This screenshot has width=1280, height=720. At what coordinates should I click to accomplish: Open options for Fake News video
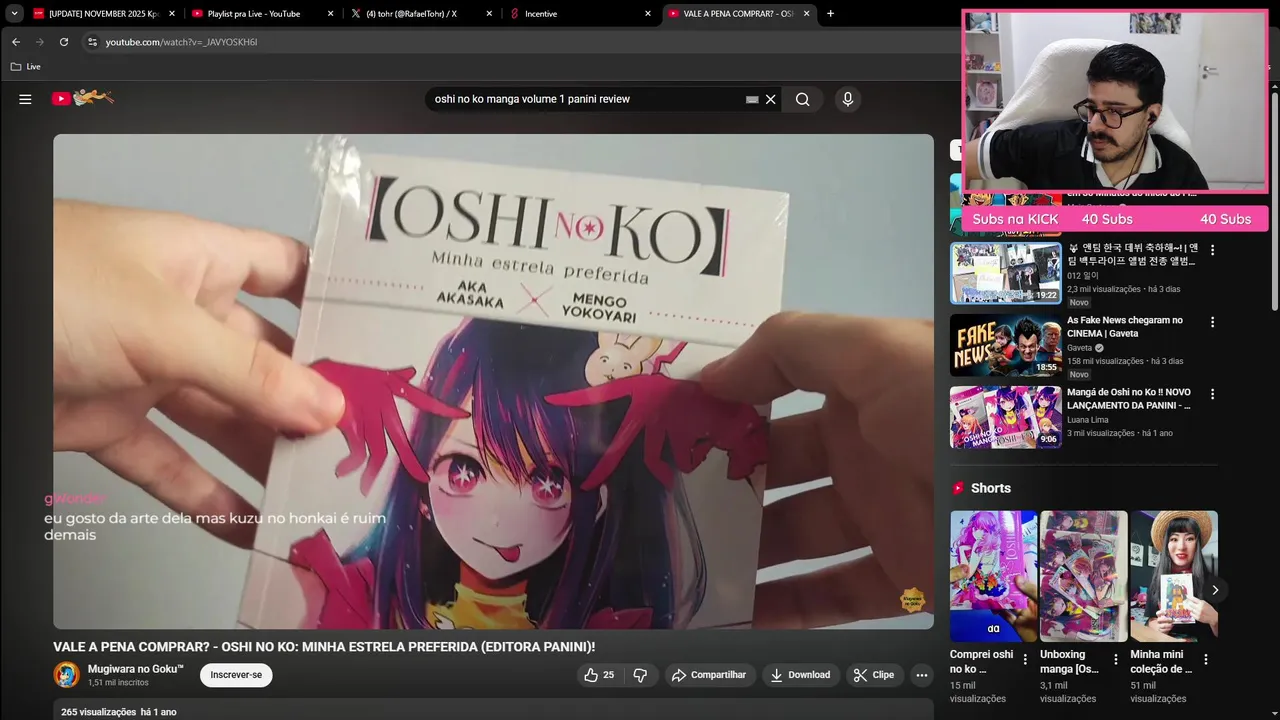click(x=1212, y=322)
